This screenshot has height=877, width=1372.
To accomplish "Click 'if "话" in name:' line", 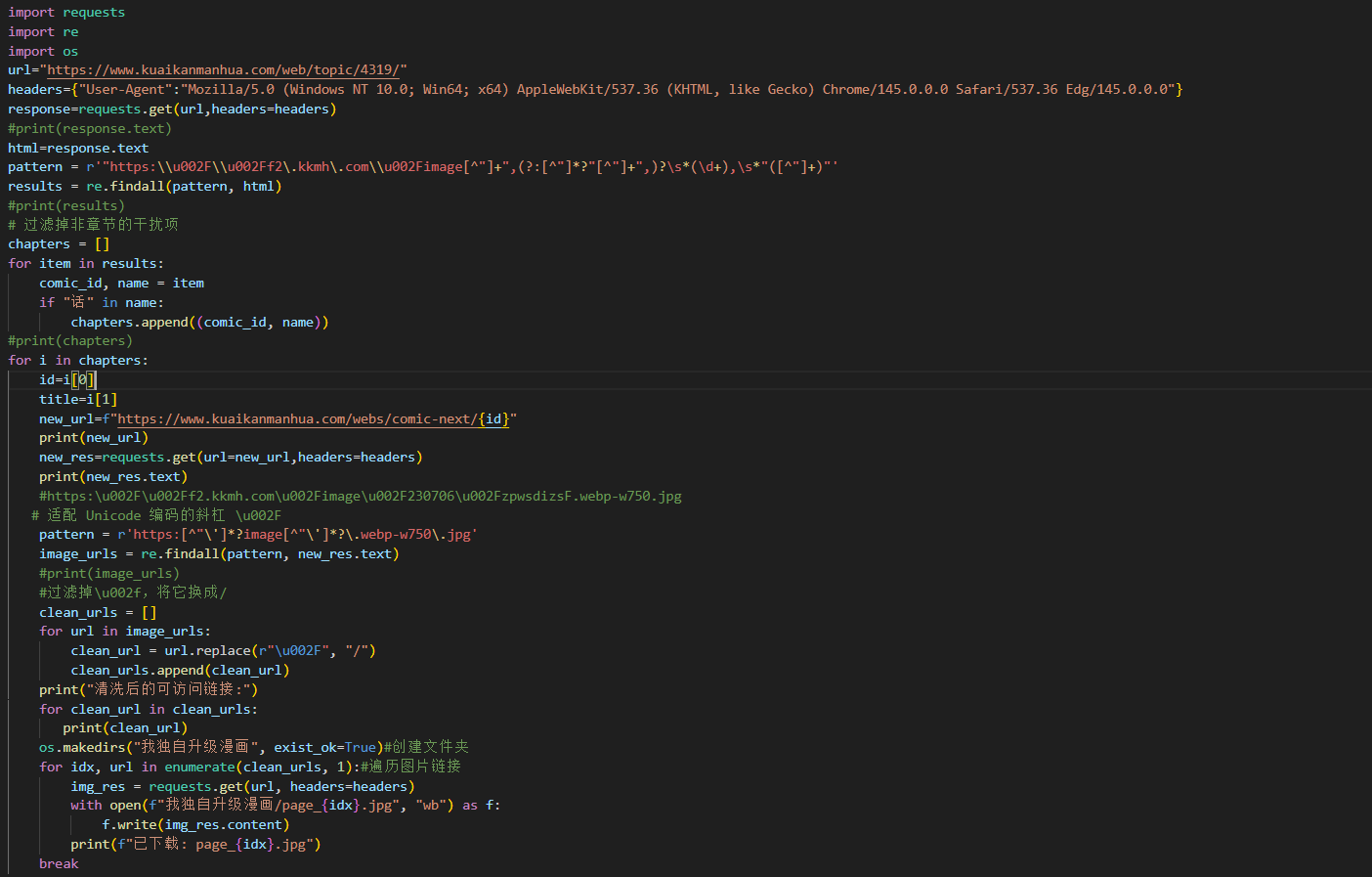I will (102, 303).
